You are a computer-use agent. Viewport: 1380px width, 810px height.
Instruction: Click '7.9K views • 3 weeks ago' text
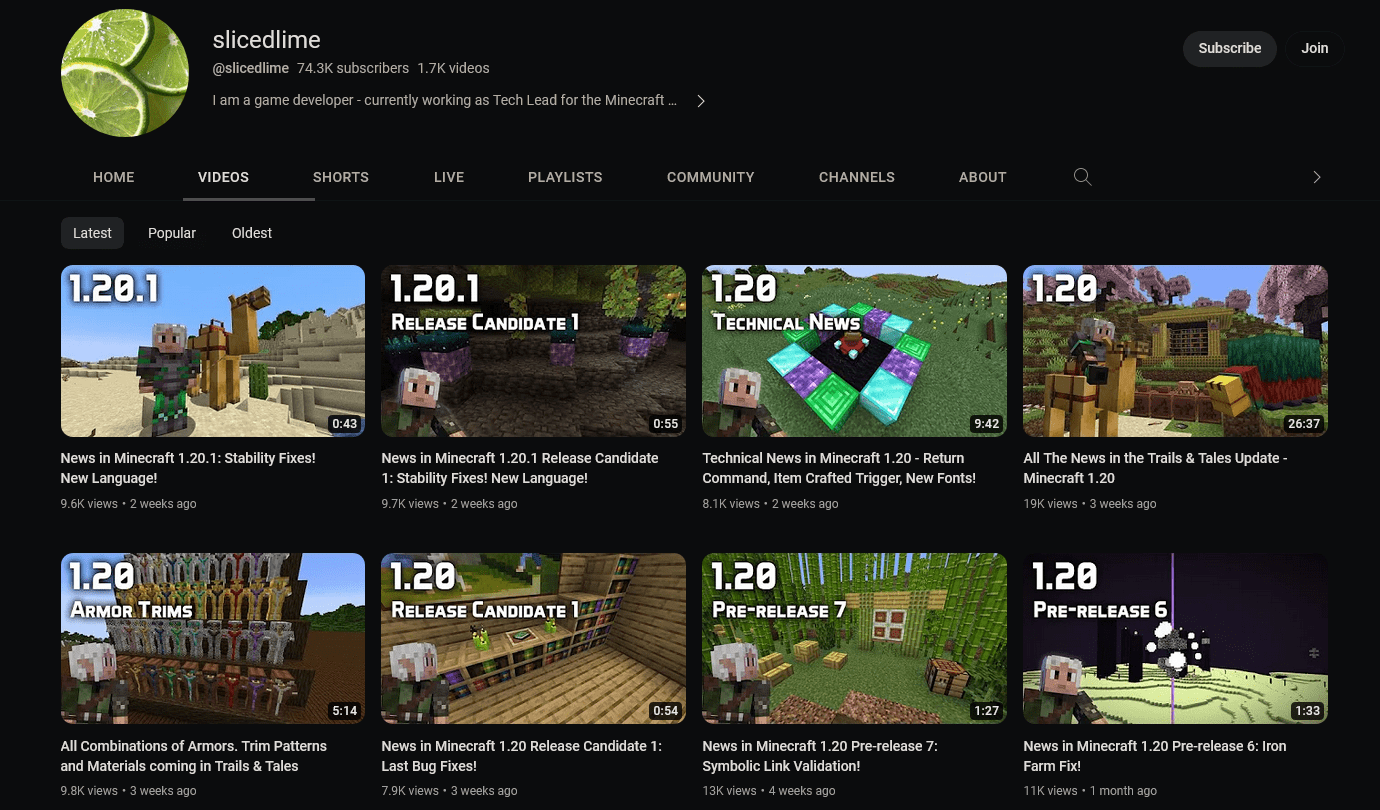click(450, 791)
